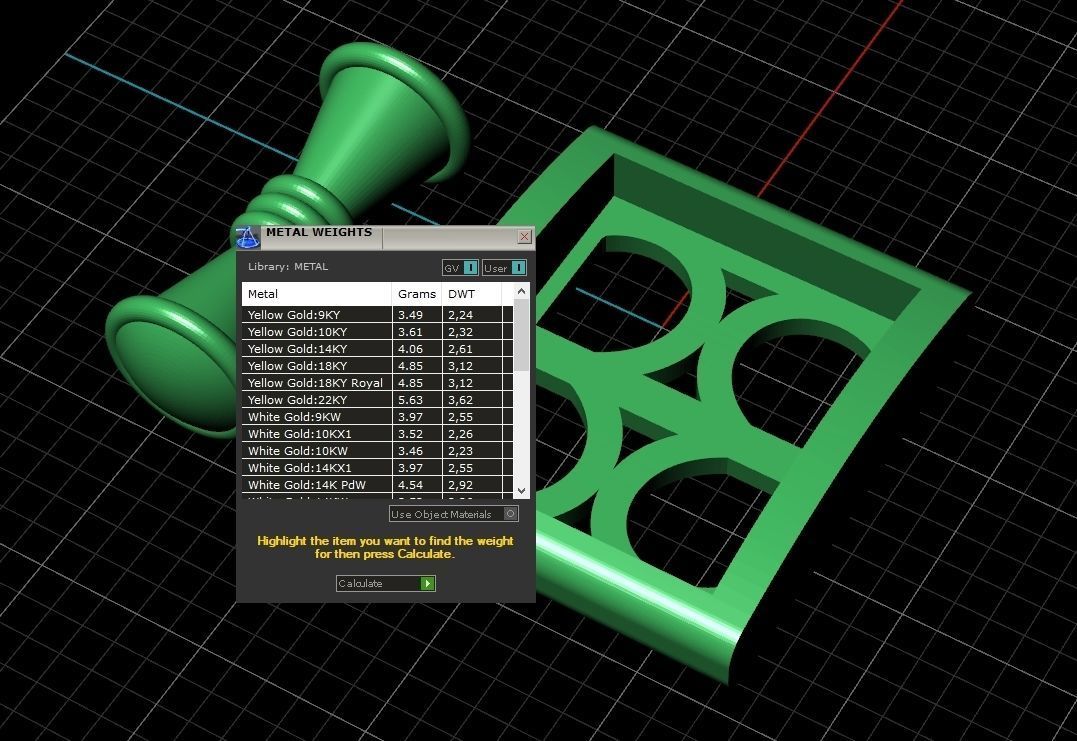Image resolution: width=1077 pixels, height=741 pixels.
Task: Click the 2,61 DWT cell
Action: [473, 349]
